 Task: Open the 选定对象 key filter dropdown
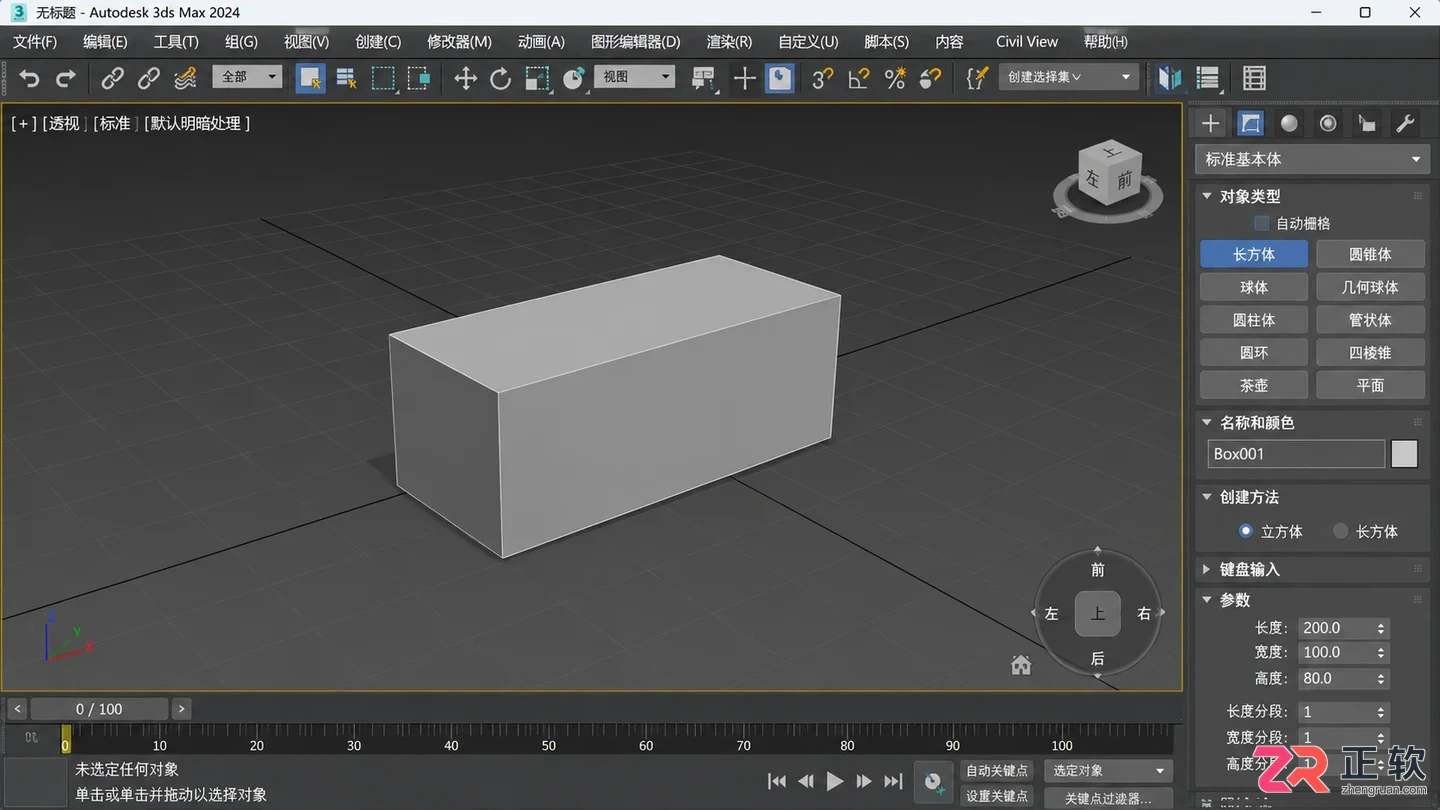[x=1108, y=771]
